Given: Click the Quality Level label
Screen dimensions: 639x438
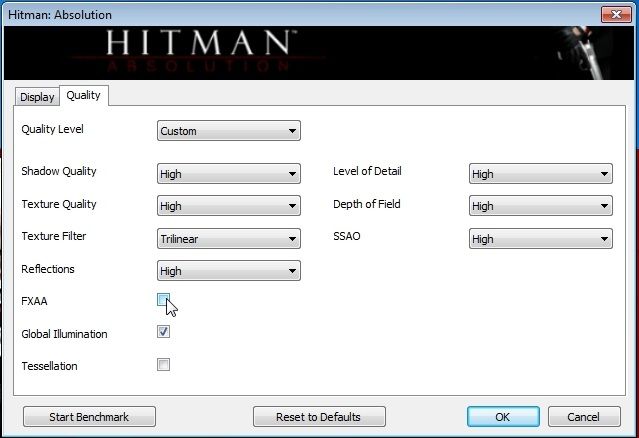Looking at the screenshot, I should tap(52, 129).
